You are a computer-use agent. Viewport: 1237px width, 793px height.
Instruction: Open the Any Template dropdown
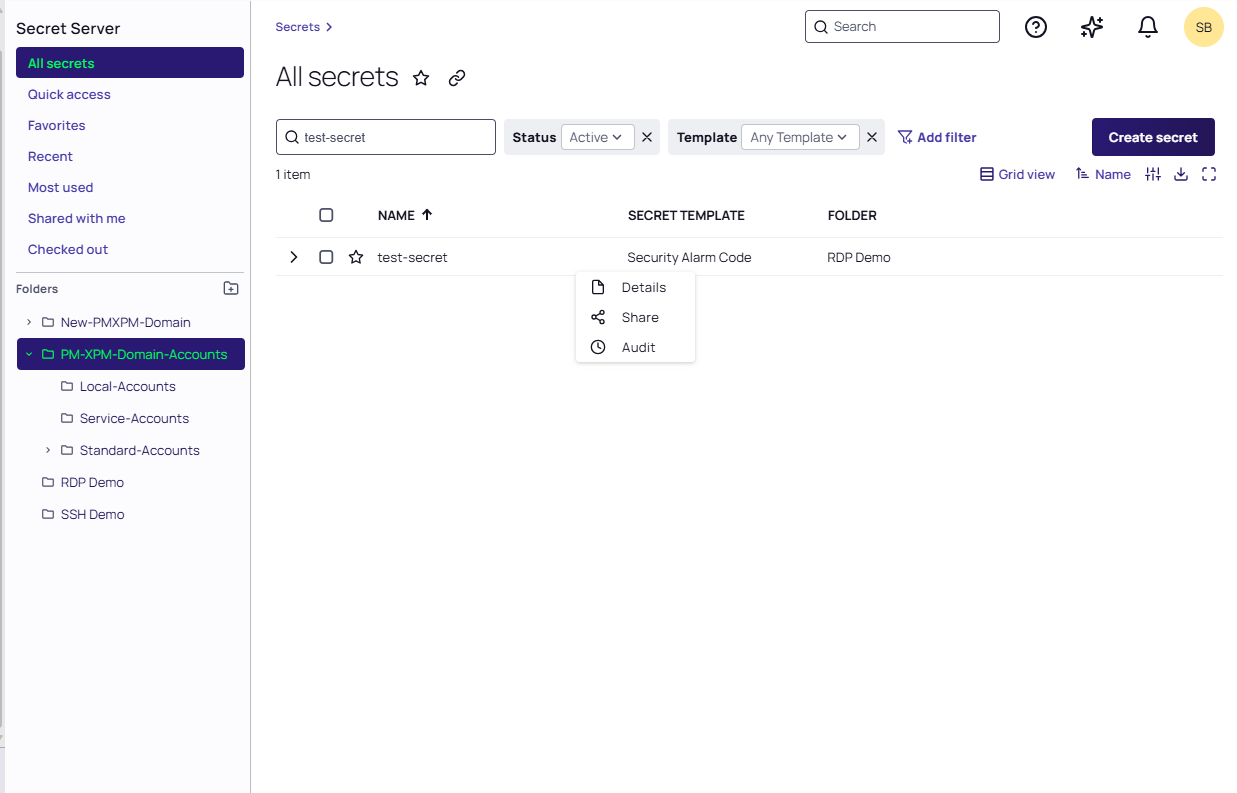click(800, 137)
